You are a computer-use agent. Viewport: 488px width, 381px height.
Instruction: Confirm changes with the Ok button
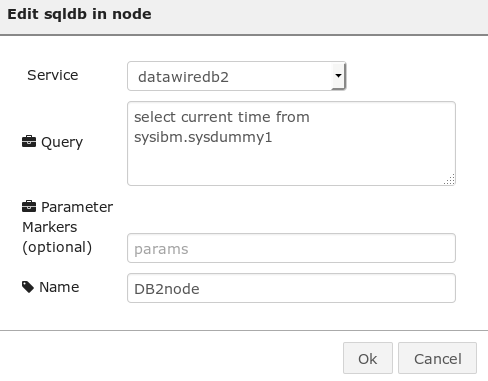pyautogui.click(x=368, y=358)
